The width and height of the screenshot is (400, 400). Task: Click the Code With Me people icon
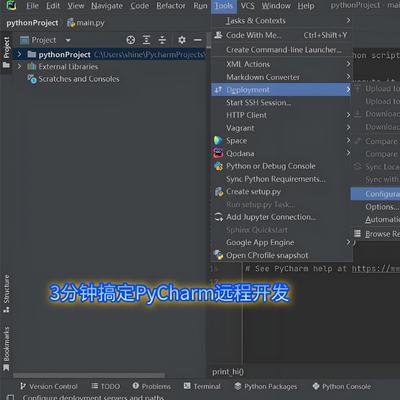point(218,35)
